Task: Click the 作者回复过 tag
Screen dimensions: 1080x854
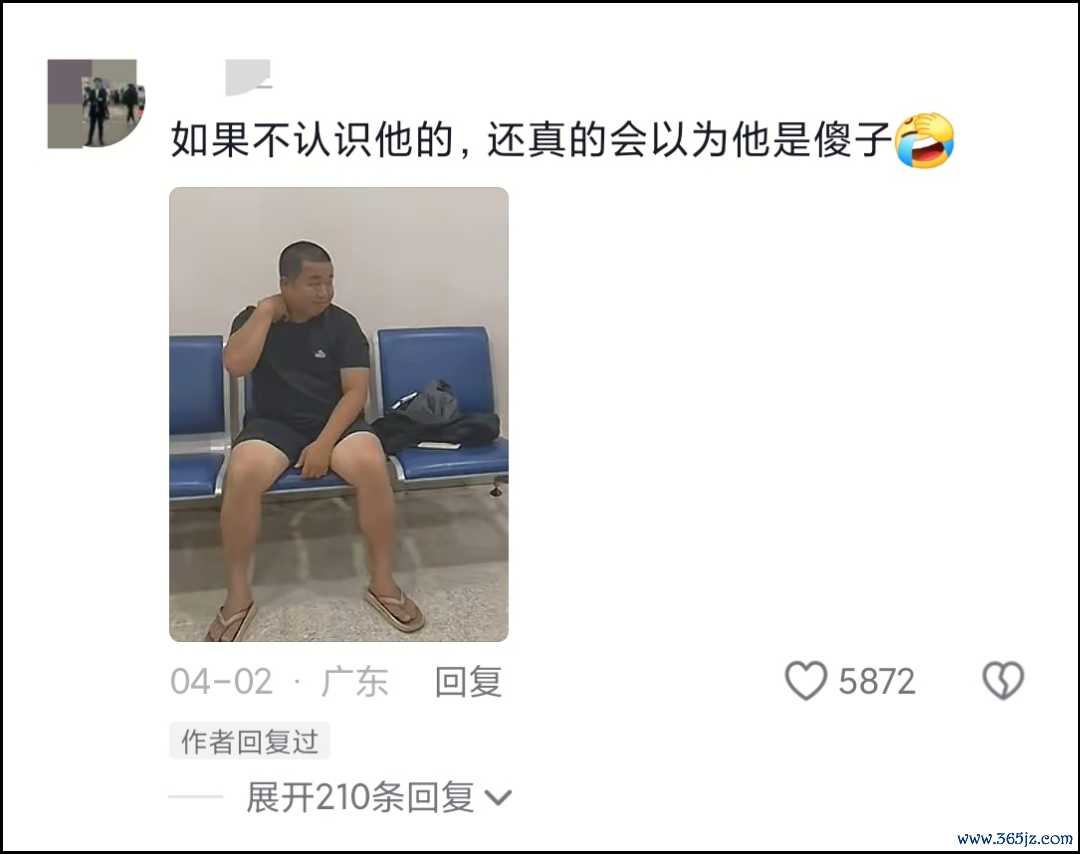Action: (x=249, y=741)
